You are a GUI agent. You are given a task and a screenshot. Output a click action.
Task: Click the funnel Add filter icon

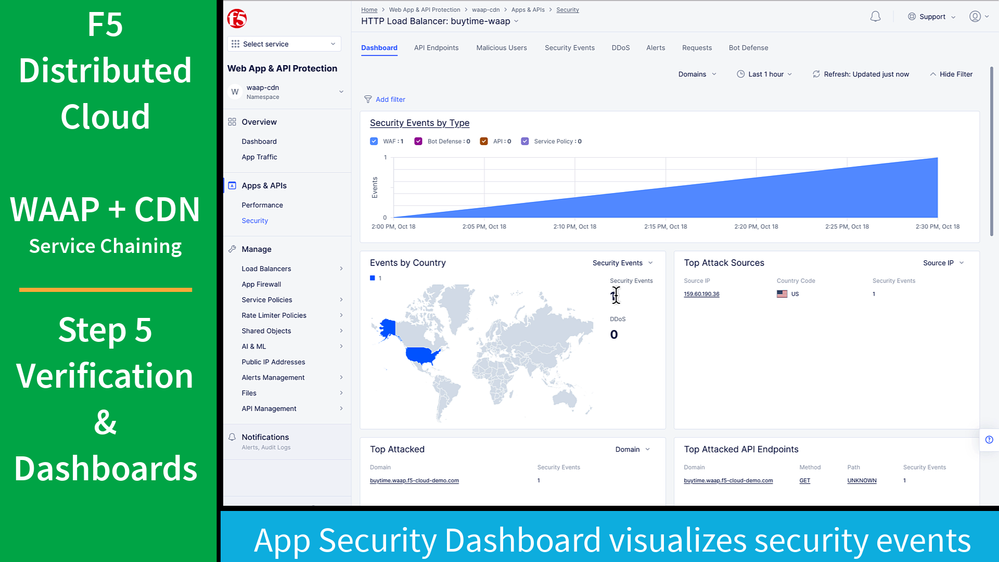pos(368,99)
